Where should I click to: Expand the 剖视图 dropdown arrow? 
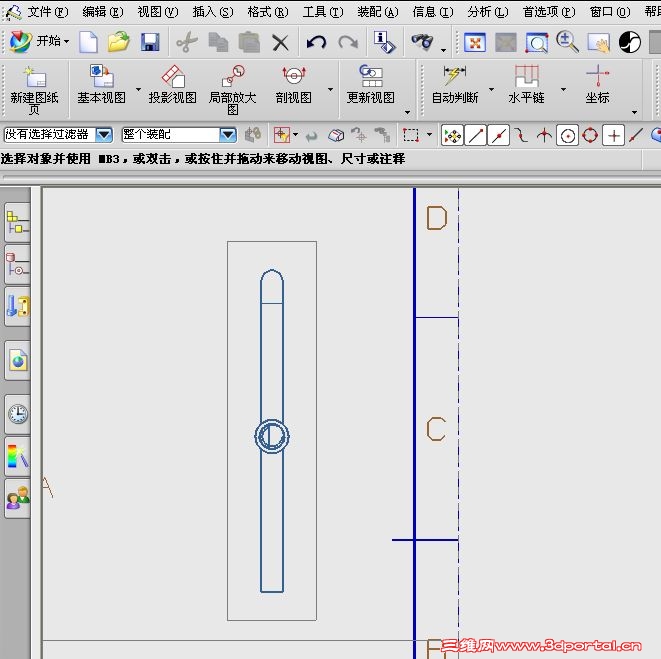click(x=330, y=89)
